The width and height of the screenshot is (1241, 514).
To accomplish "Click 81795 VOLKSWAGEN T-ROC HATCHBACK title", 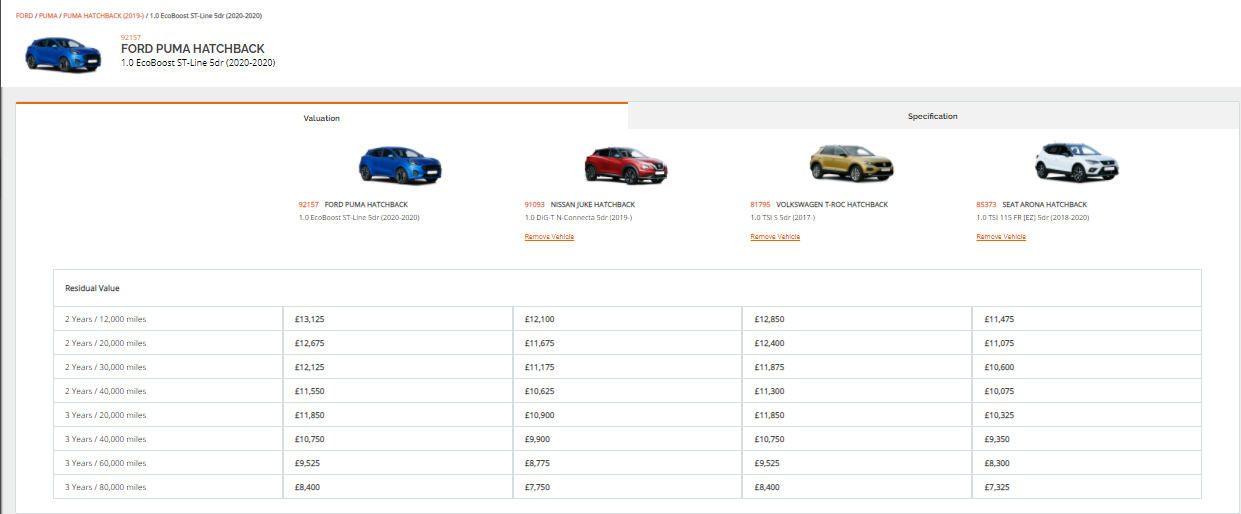I will pyautogui.click(x=819, y=204).
